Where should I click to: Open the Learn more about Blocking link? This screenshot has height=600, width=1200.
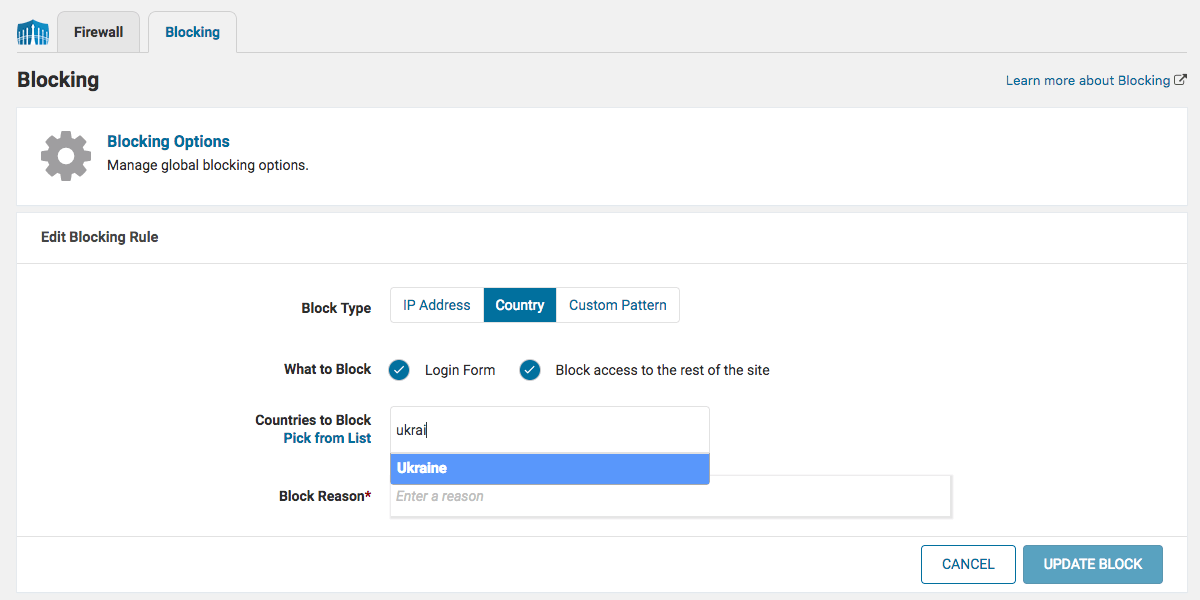coord(1087,80)
